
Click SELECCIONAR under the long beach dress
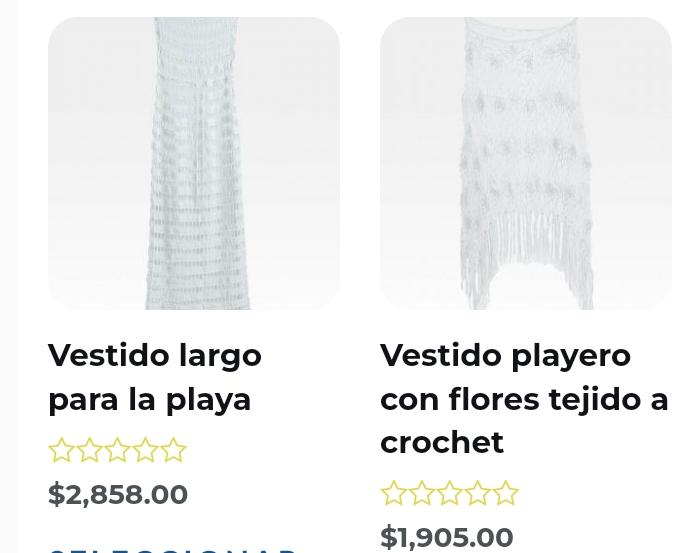click(x=174, y=550)
